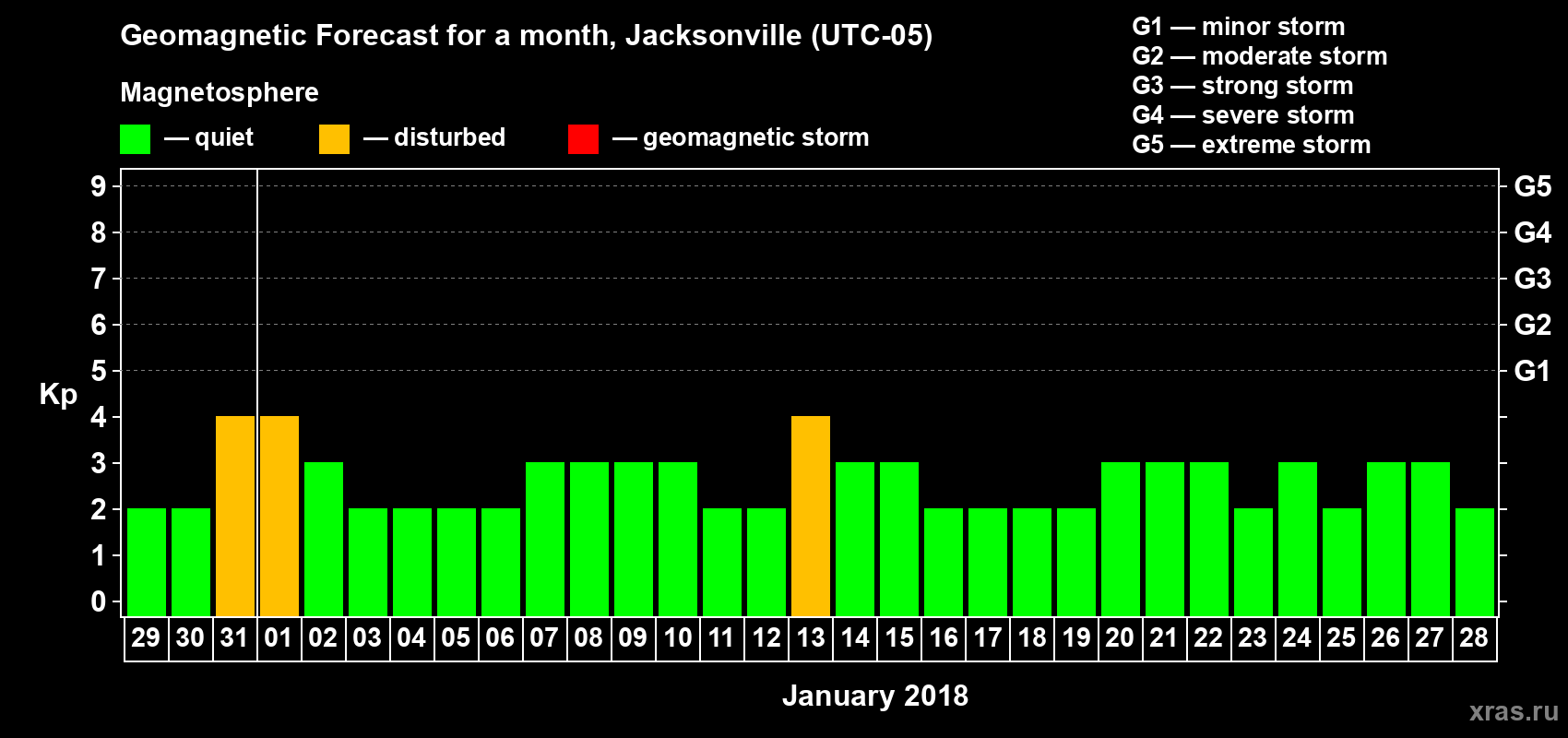Image resolution: width=1568 pixels, height=738 pixels.
Task: Click date label 01 on the axis
Action: tap(279, 637)
